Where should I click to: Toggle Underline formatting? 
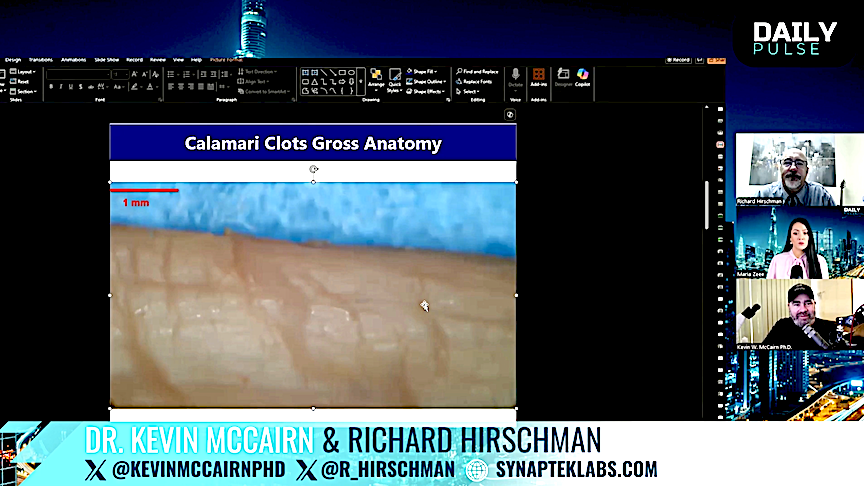click(71, 87)
